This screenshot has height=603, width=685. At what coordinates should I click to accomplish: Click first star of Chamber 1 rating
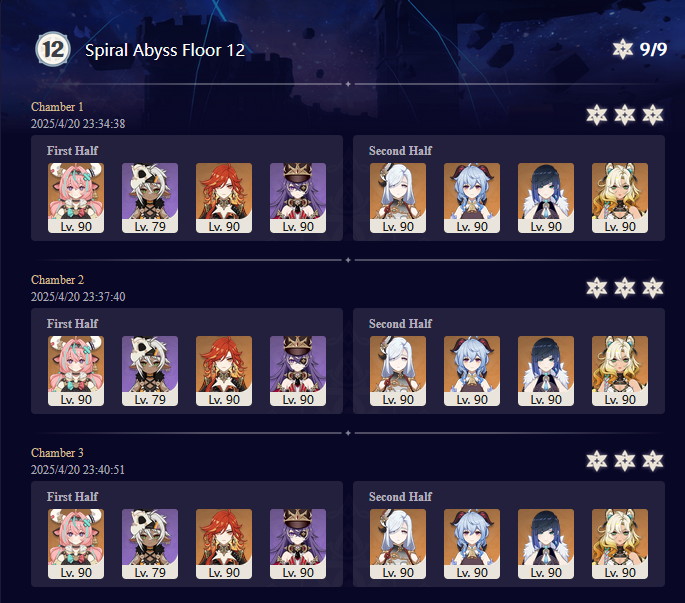click(x=597, y=115)
